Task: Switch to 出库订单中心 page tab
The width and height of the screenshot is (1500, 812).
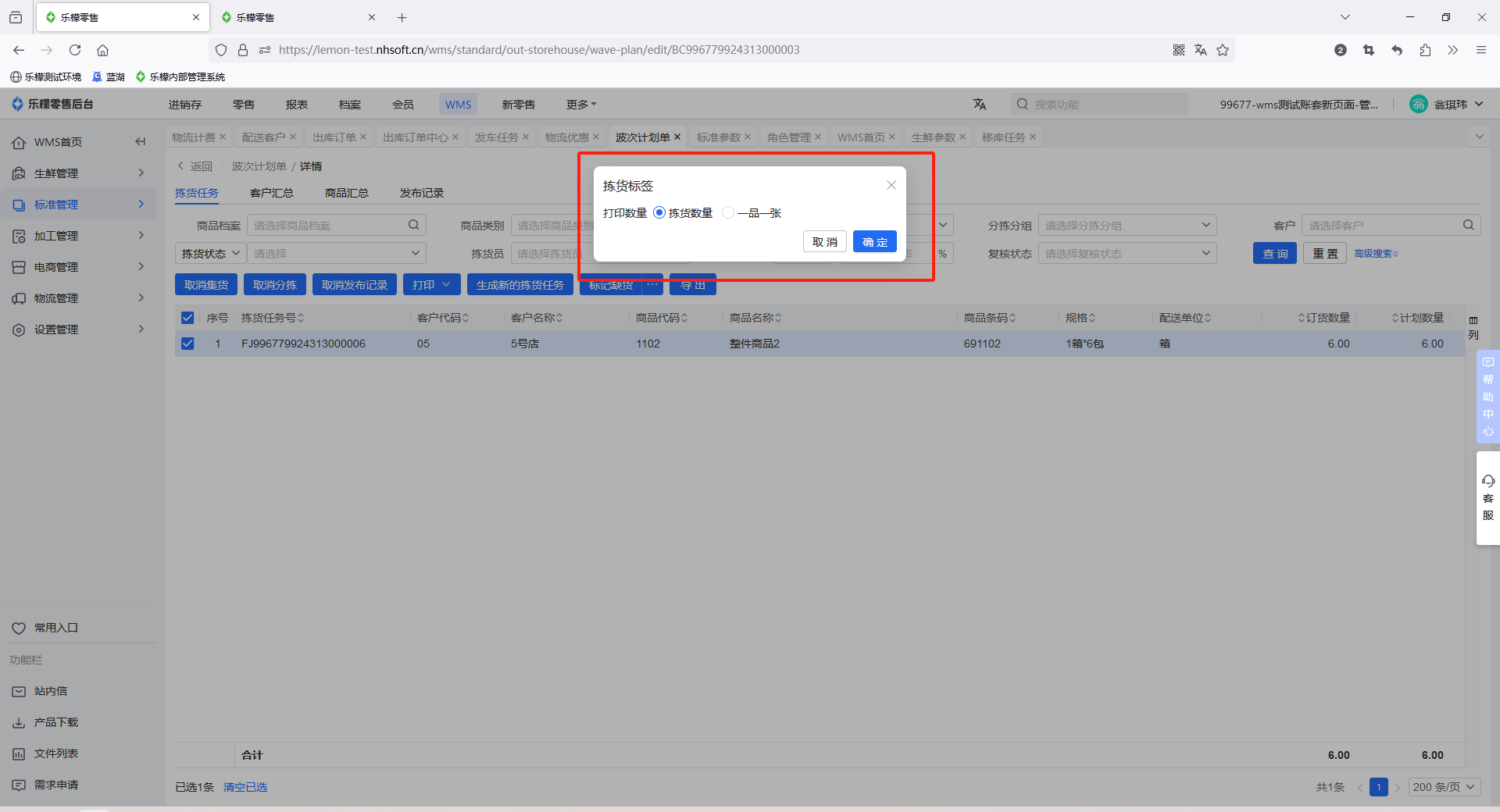Action: click(x=416, y=137)
